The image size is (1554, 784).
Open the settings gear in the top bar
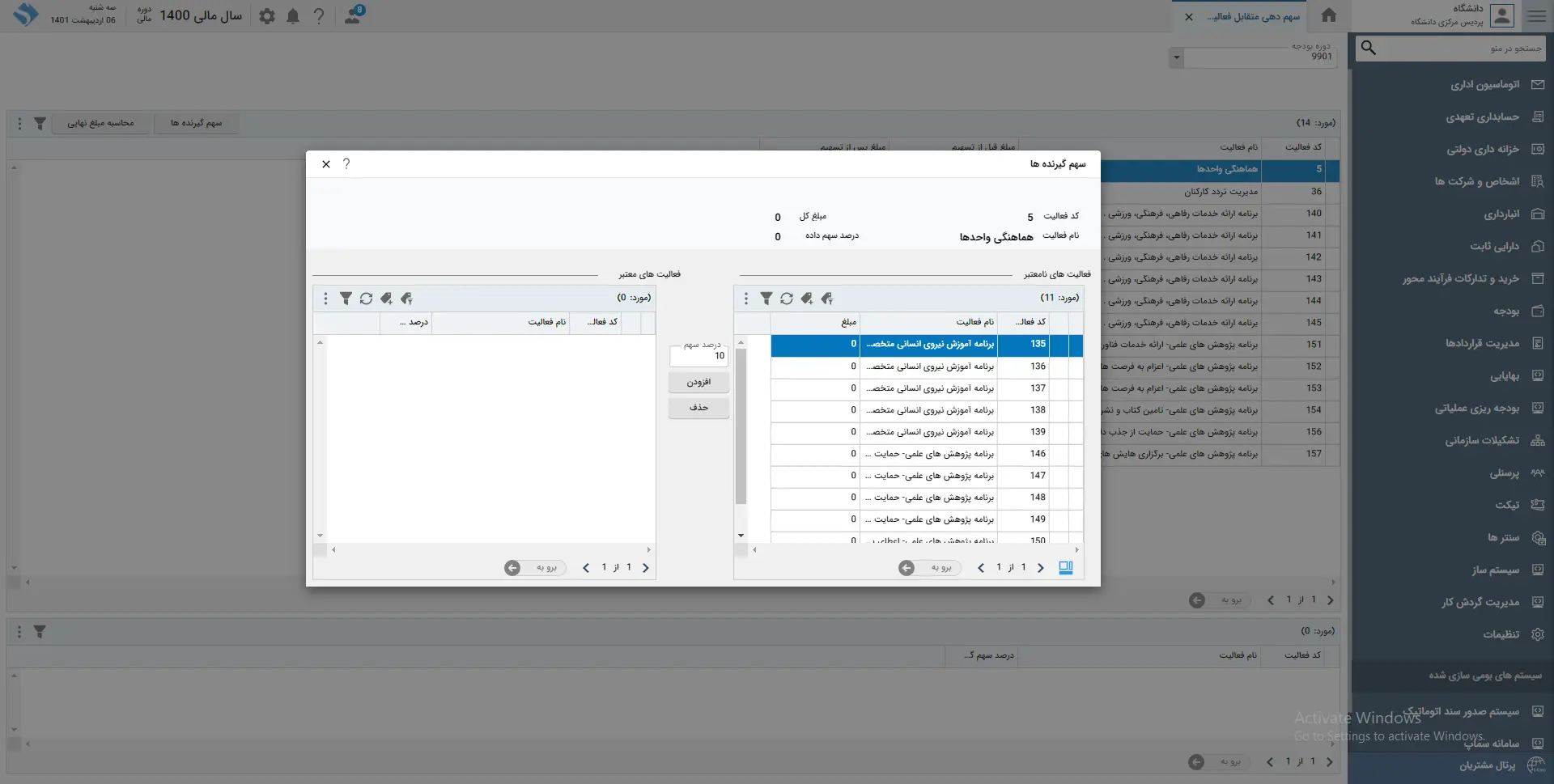[267, 16]
